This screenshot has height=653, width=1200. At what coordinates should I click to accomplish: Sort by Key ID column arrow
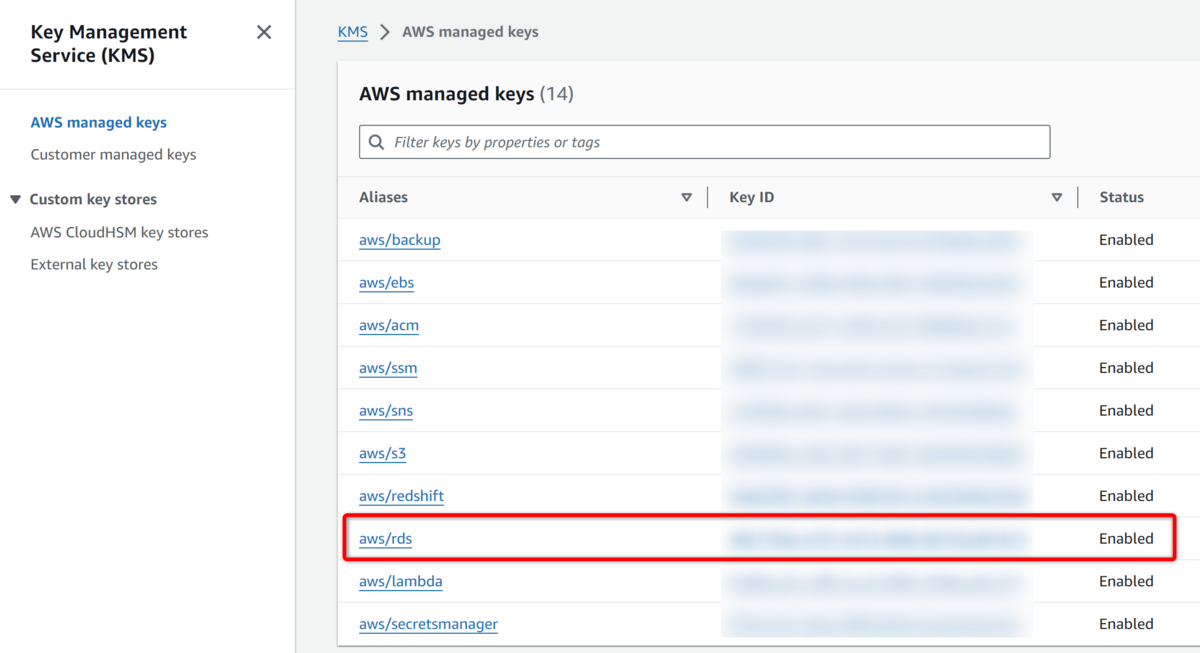pos(1056,197)
